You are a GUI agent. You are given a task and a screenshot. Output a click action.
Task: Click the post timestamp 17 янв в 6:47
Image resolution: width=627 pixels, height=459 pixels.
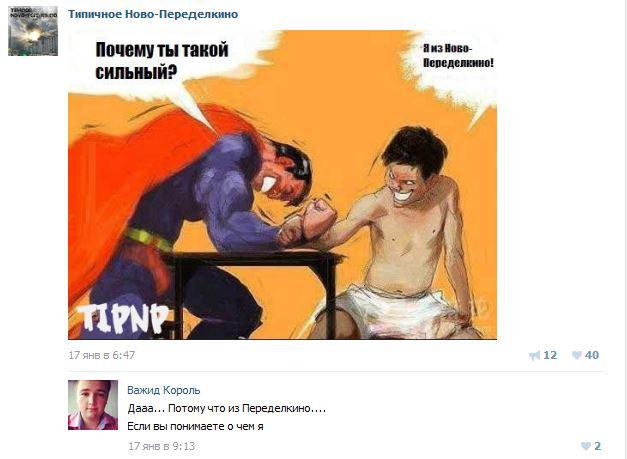pos(102,355)
